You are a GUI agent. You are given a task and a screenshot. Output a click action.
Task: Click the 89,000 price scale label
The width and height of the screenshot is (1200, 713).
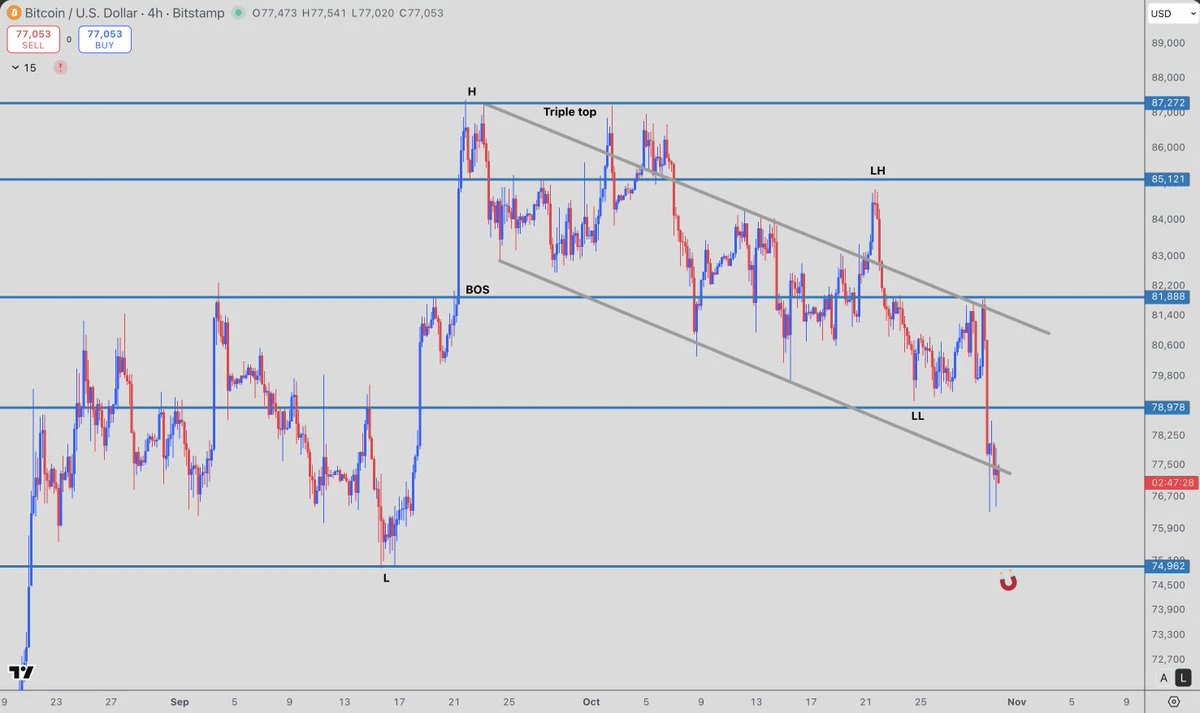click(x=1169, y=43)
